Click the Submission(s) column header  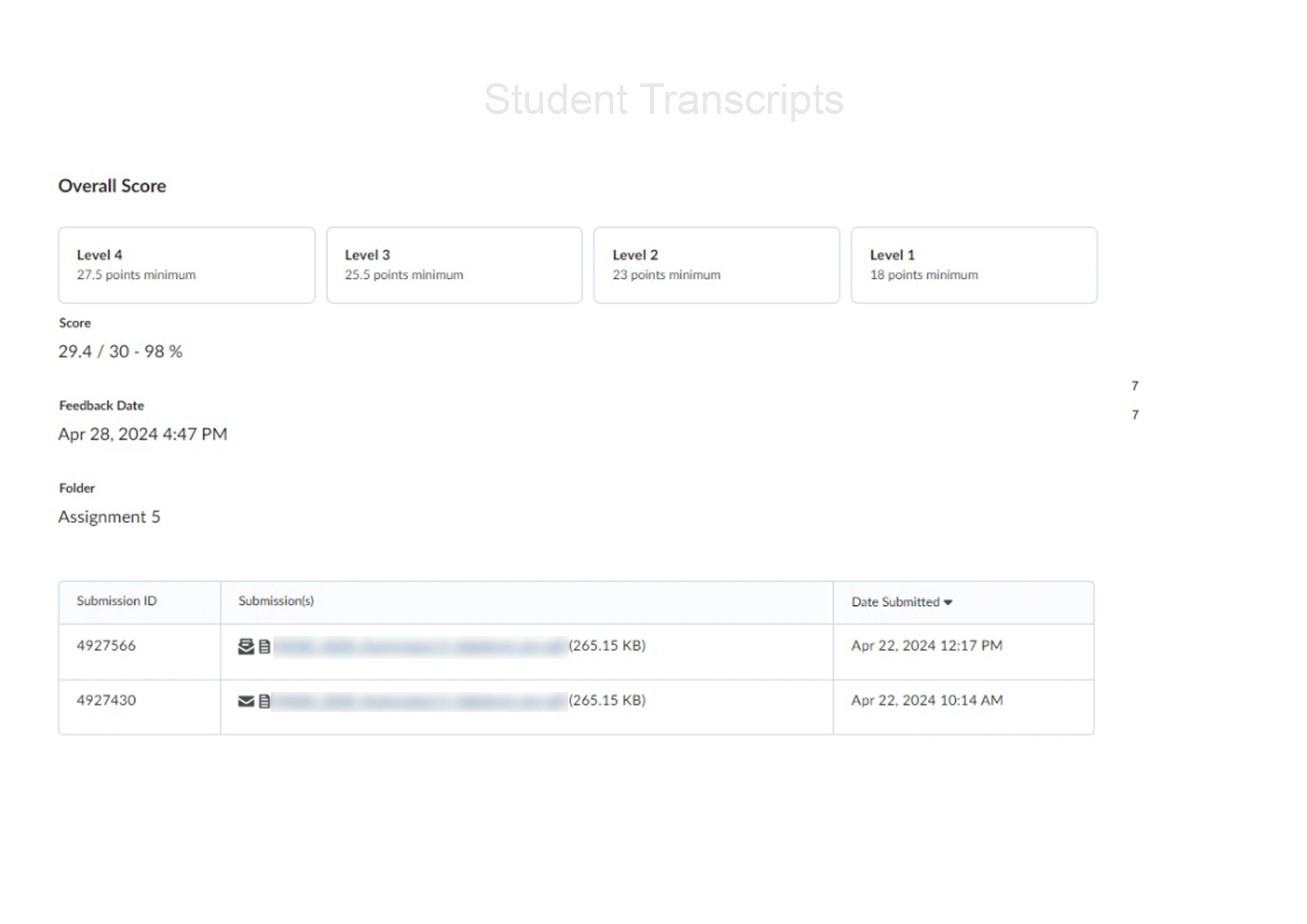tap(276, 601)
